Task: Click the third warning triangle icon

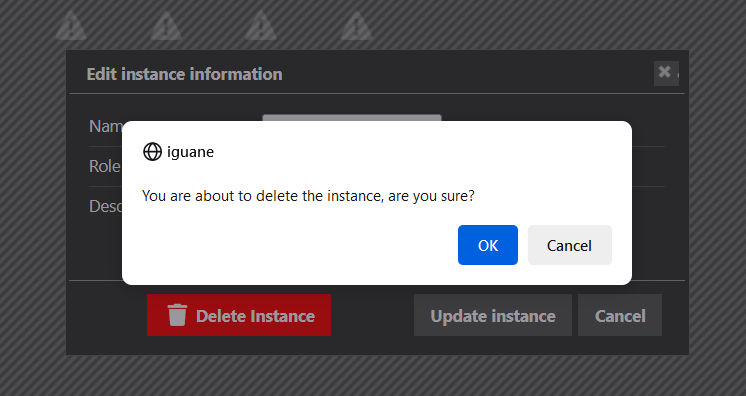Action: pos(261,26)
